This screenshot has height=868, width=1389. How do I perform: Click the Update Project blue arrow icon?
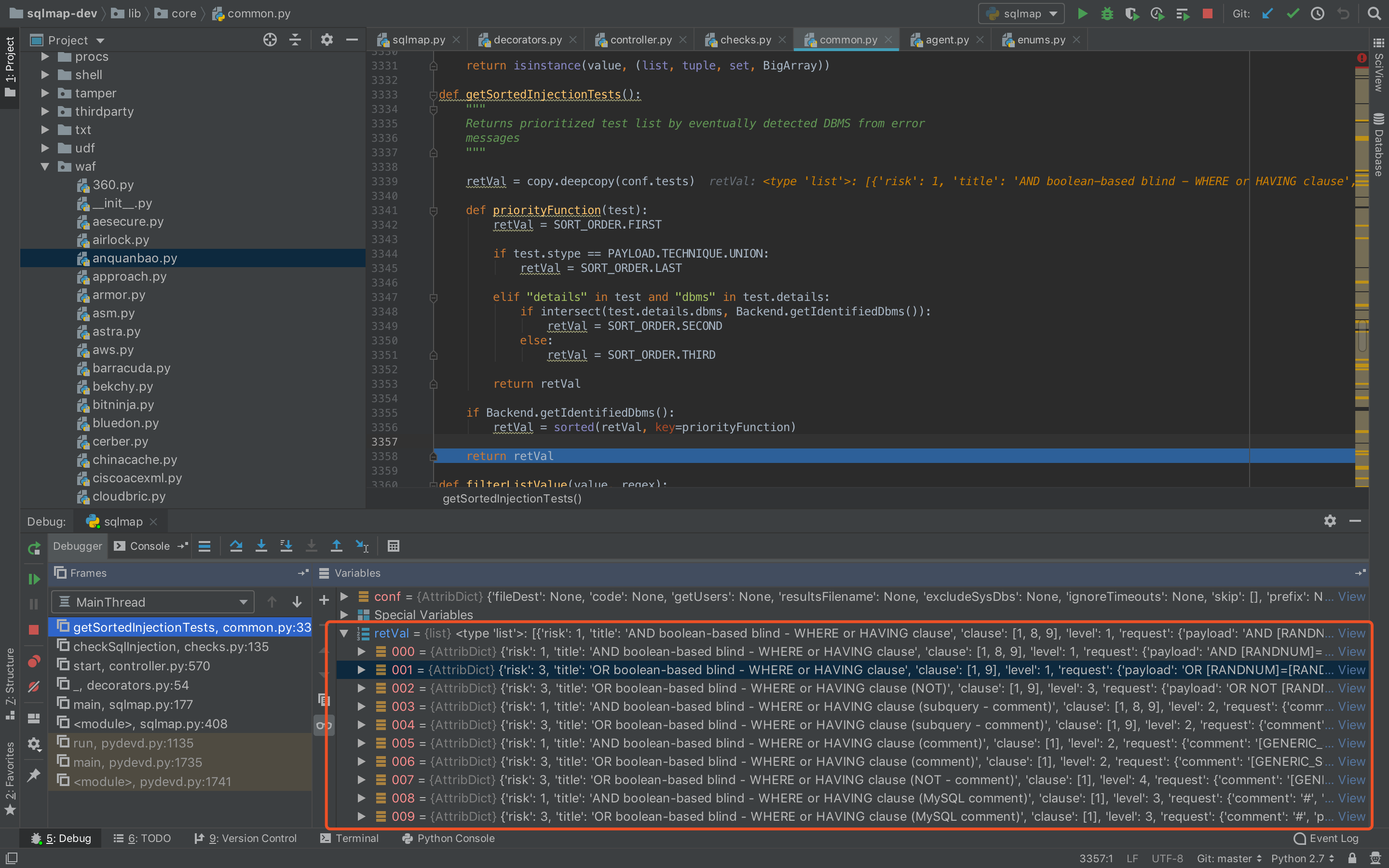coord(1267,13)
